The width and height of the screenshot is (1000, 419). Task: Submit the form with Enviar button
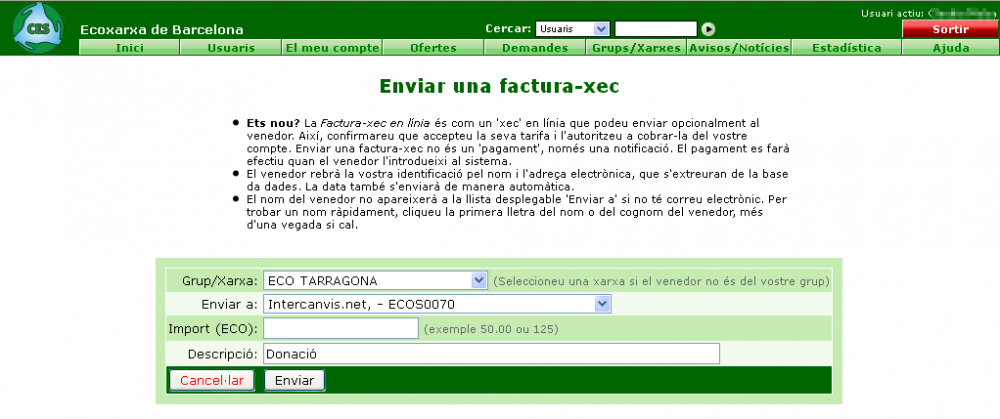coord(294,381)
